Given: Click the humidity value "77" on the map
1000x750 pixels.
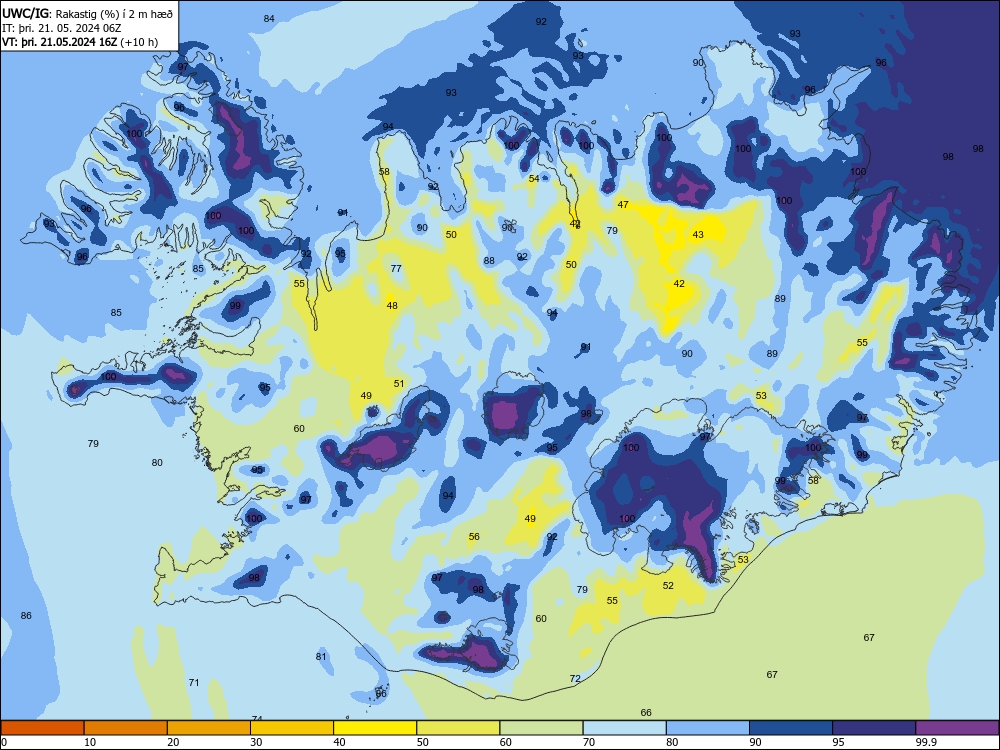Looking at the screenshot, I should click(396, 268).
